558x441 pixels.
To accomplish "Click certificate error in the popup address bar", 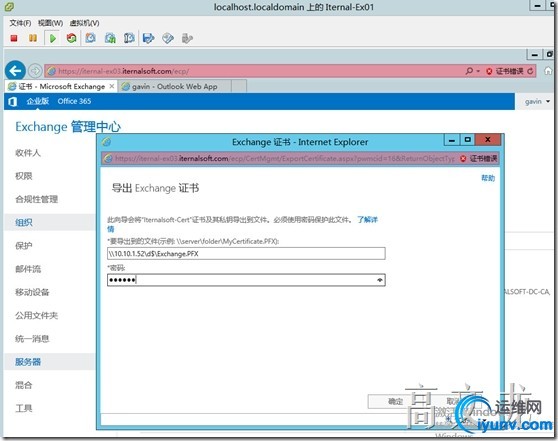I will tap(479, 158).
